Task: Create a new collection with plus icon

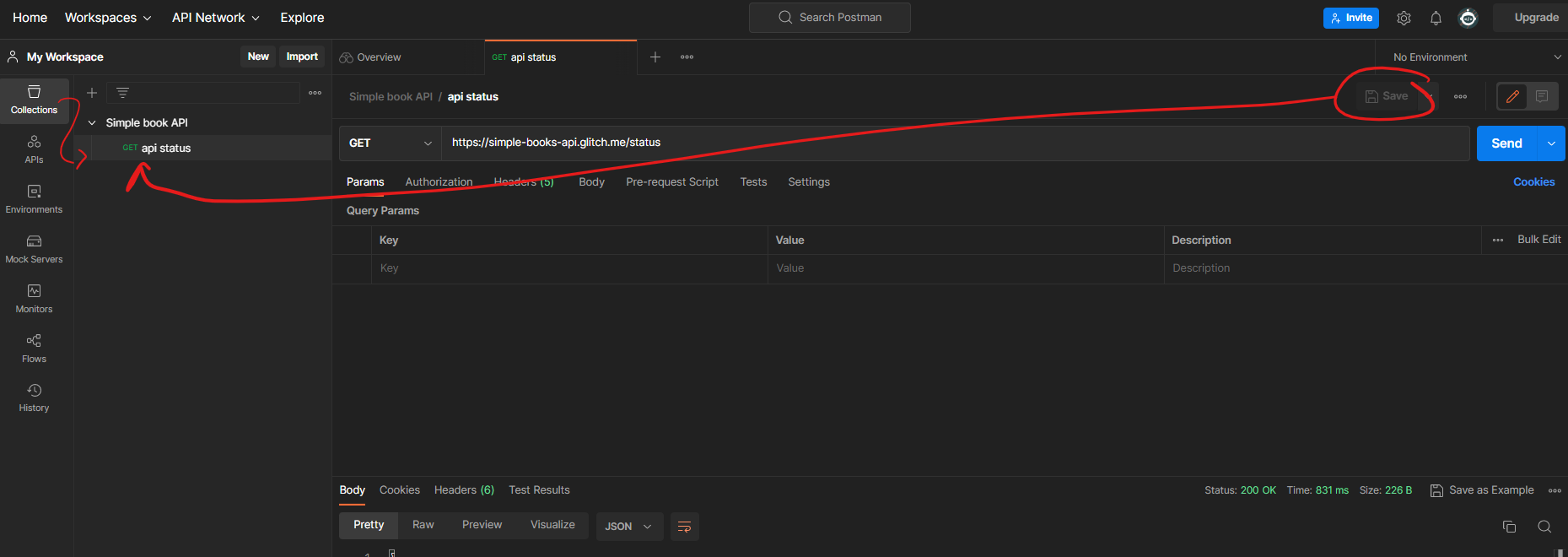Action: click(92, 93)
